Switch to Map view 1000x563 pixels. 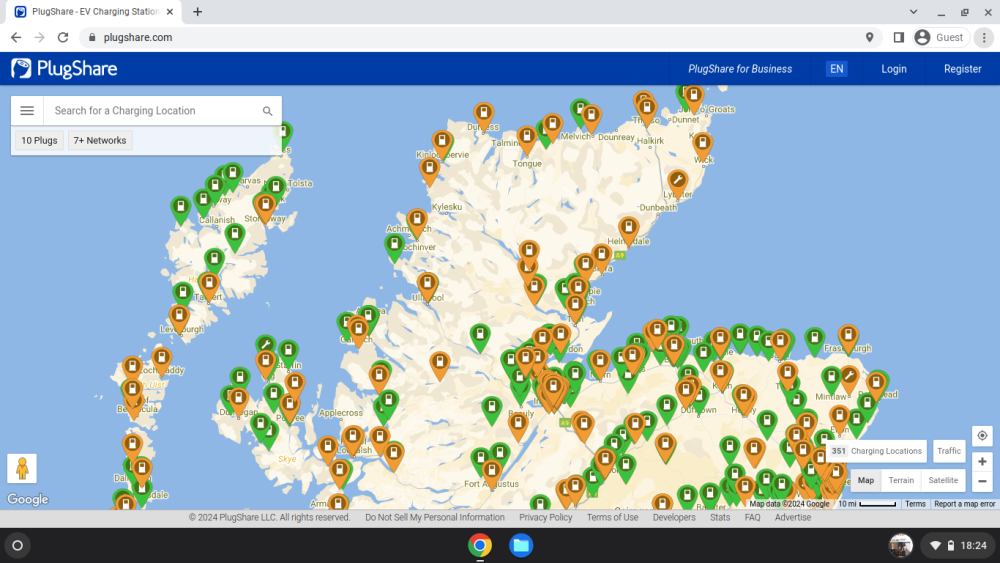(865, 480)
